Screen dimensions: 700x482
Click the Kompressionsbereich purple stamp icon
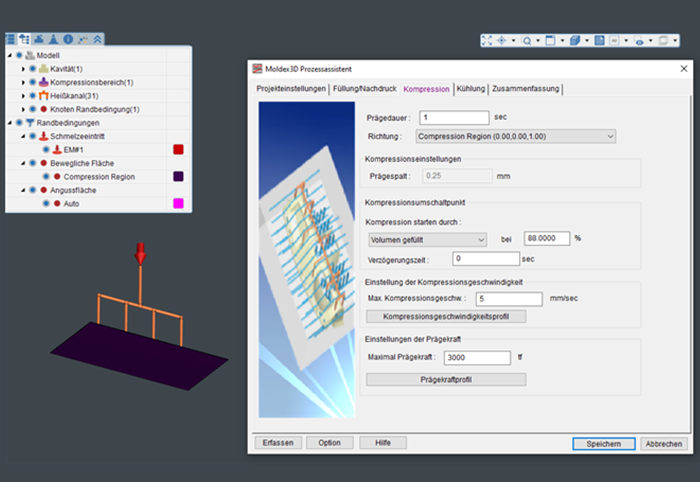point(43,82)
